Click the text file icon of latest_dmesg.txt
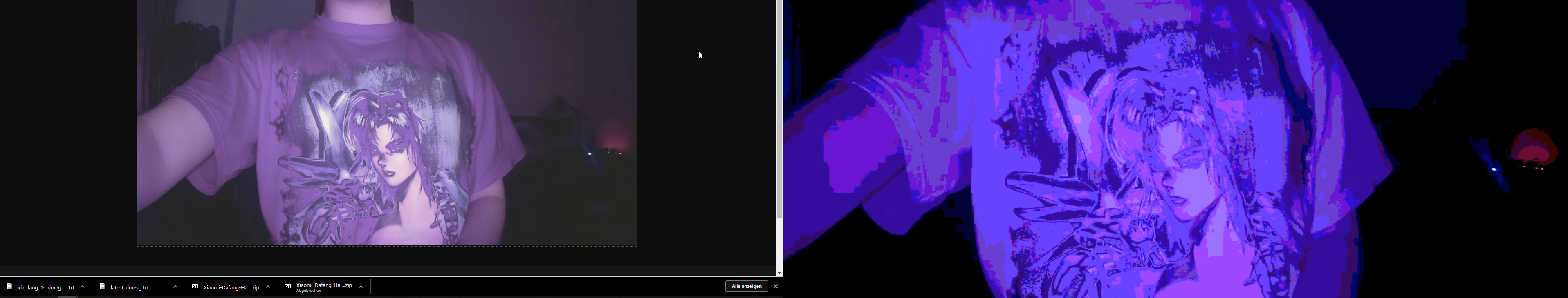Image resolution: width=1568 pixels, height=298 pixels. [x=102, y=287]
